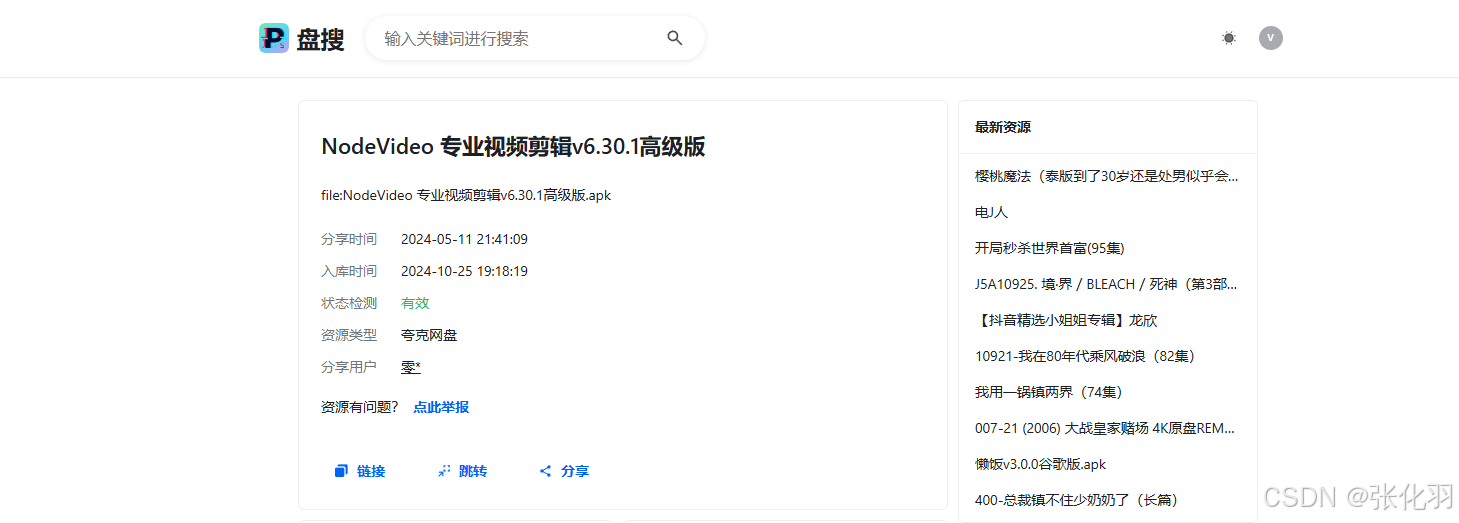Click the NodeVideo 专业视频剪辑v6.30.1高级版 title

(x=513, y=147)
